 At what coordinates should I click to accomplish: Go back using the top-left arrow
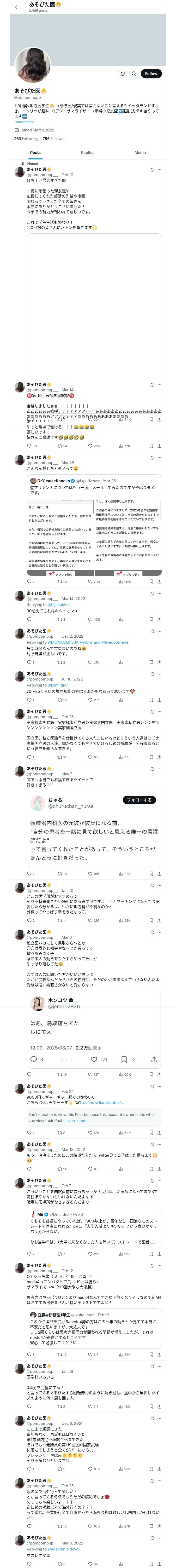[x=17, y=7]
